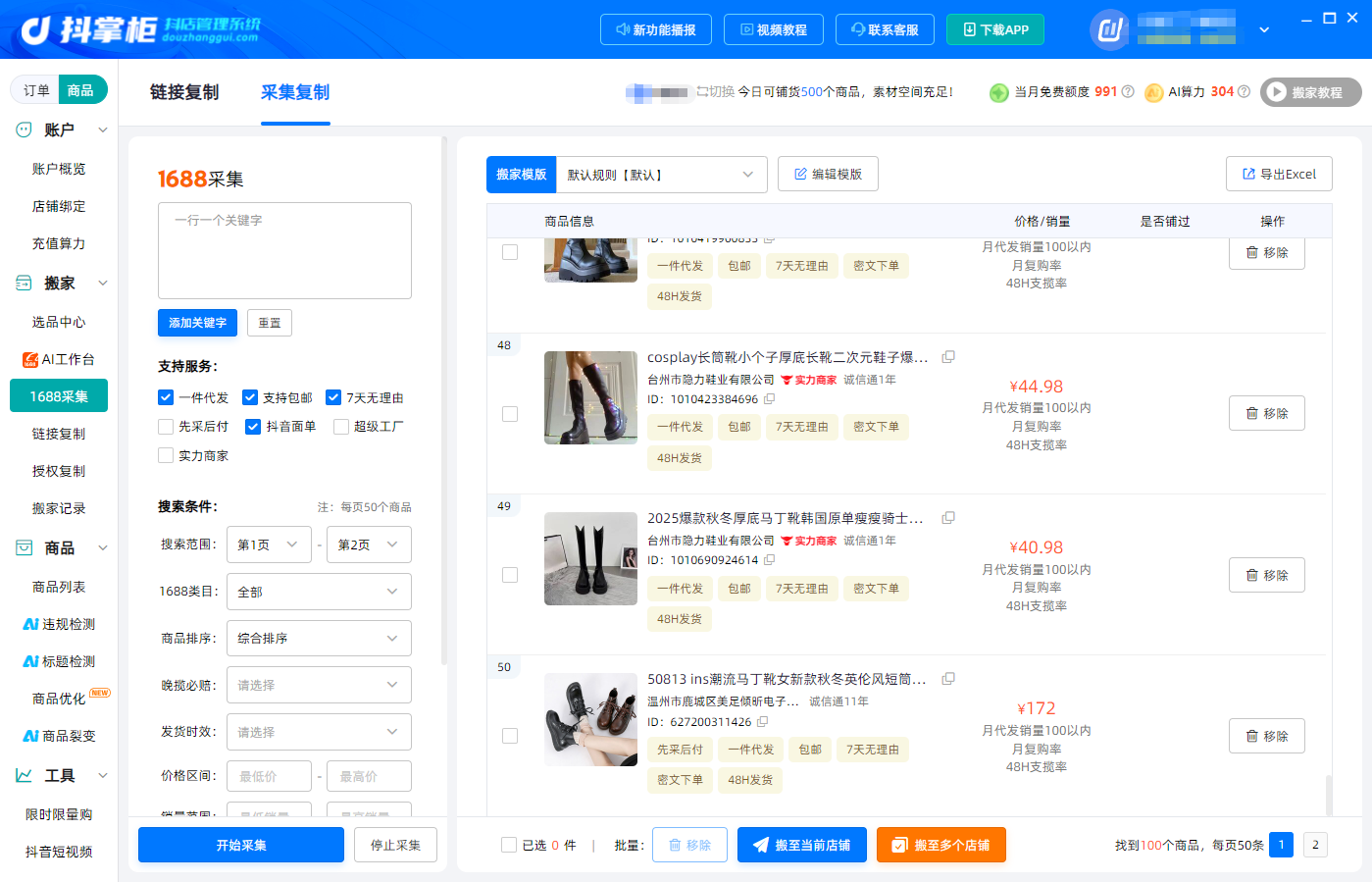The width and height of the screenshot is (1372, 882).
Task: Click the 搬至当前店铺 button
Action: click(x=802, y=845)
